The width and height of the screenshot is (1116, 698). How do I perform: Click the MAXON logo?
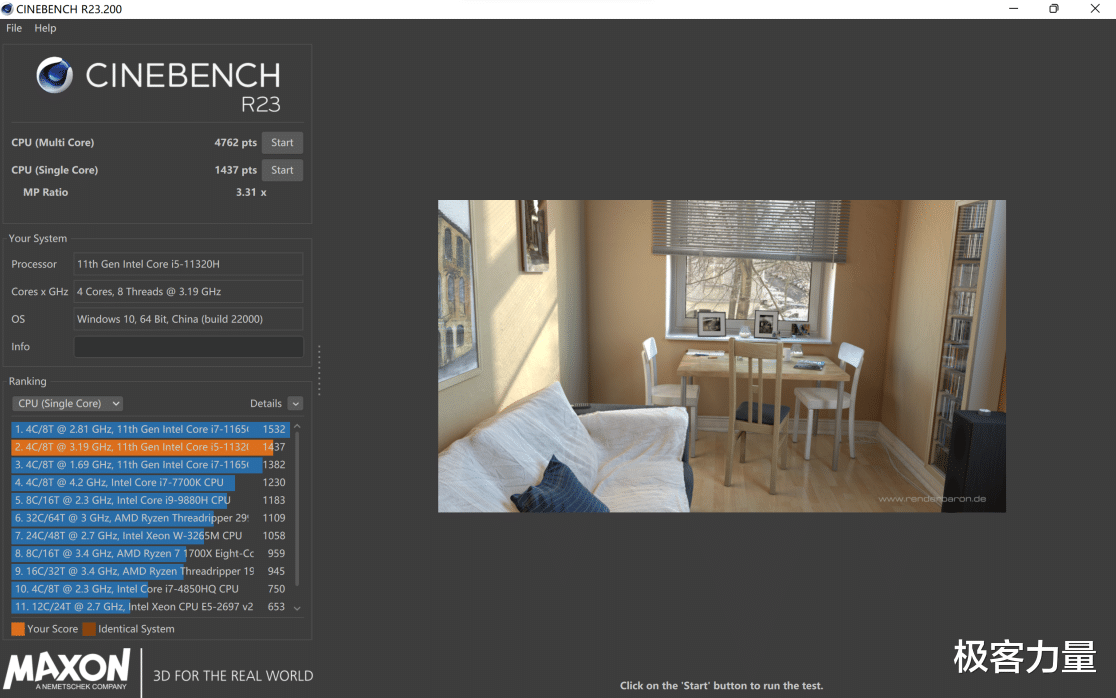67,669
